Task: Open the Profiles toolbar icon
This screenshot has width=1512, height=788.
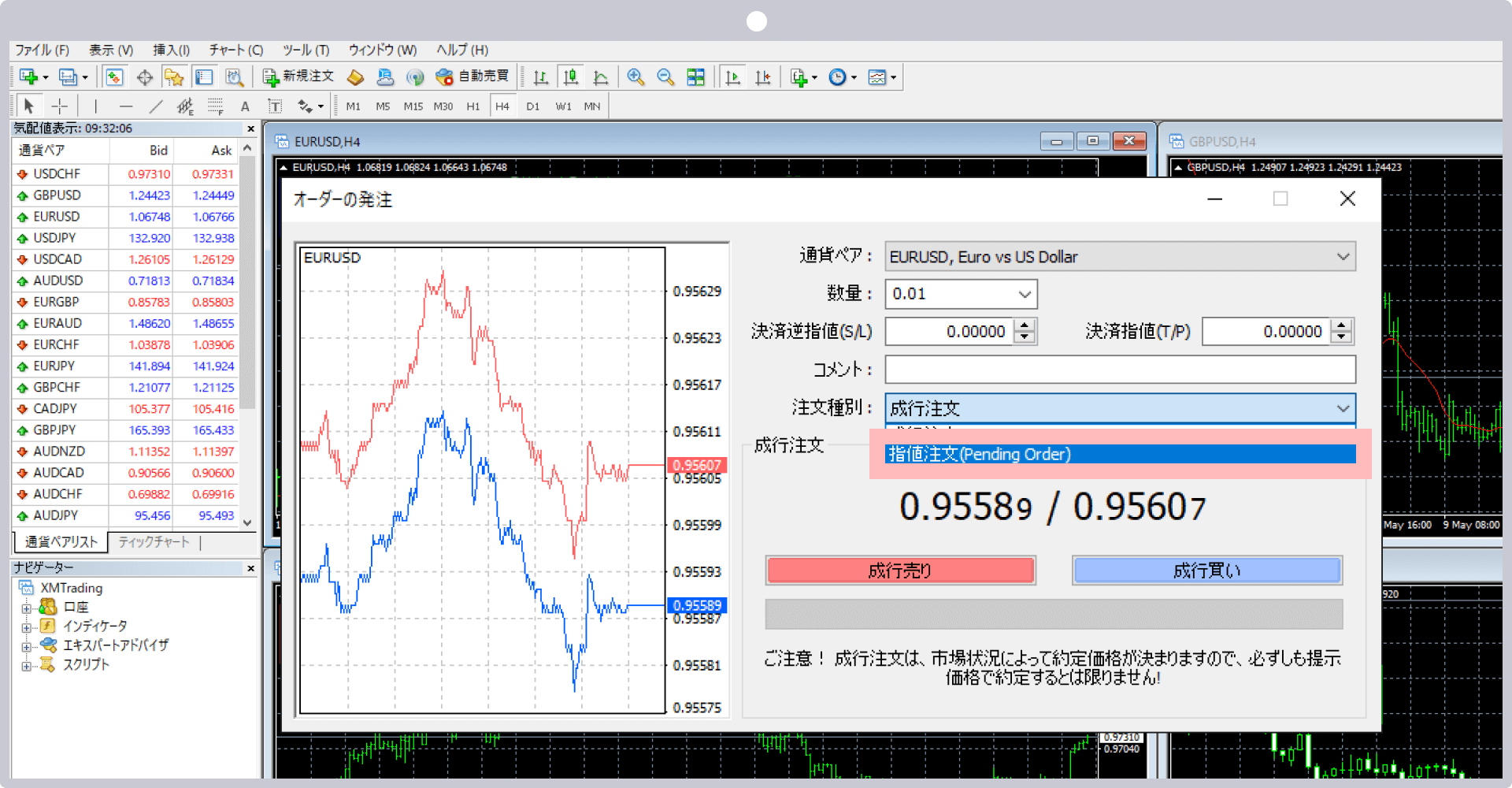Action: 69,76
